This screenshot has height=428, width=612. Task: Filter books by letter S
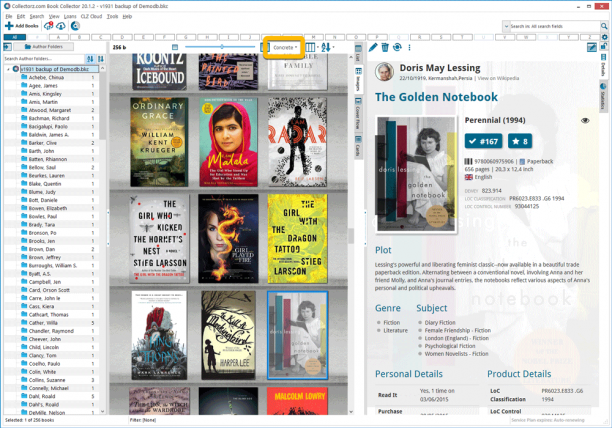(x=441, y=37)
